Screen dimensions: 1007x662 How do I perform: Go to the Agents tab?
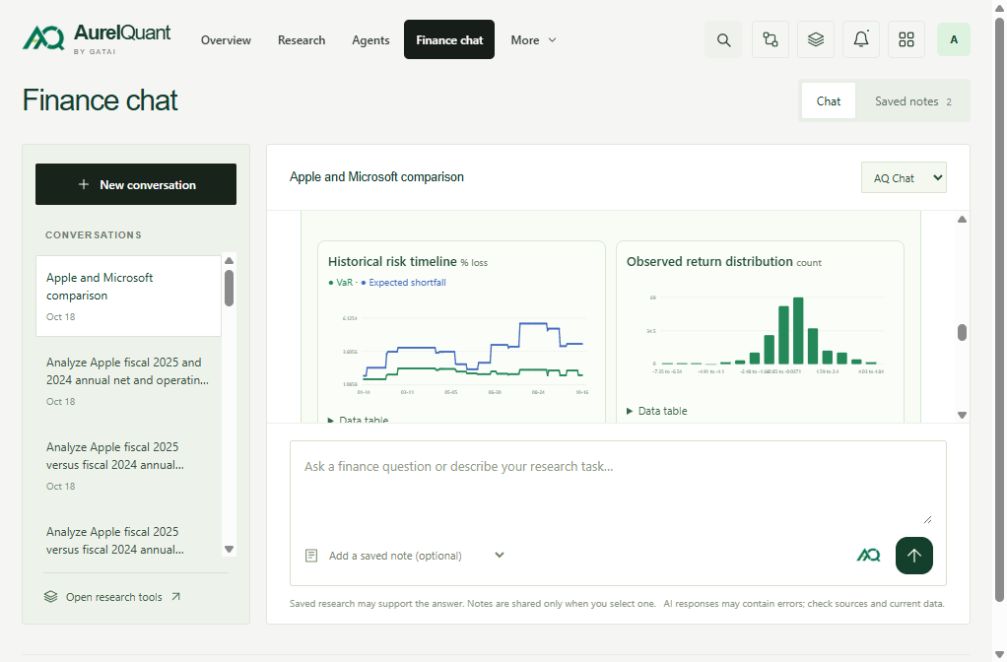[x=371, y=40]
